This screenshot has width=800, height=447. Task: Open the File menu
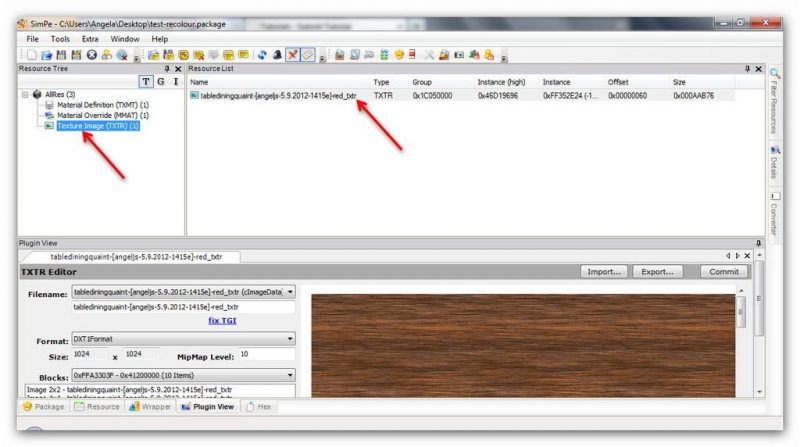click(x=32, y=39)
